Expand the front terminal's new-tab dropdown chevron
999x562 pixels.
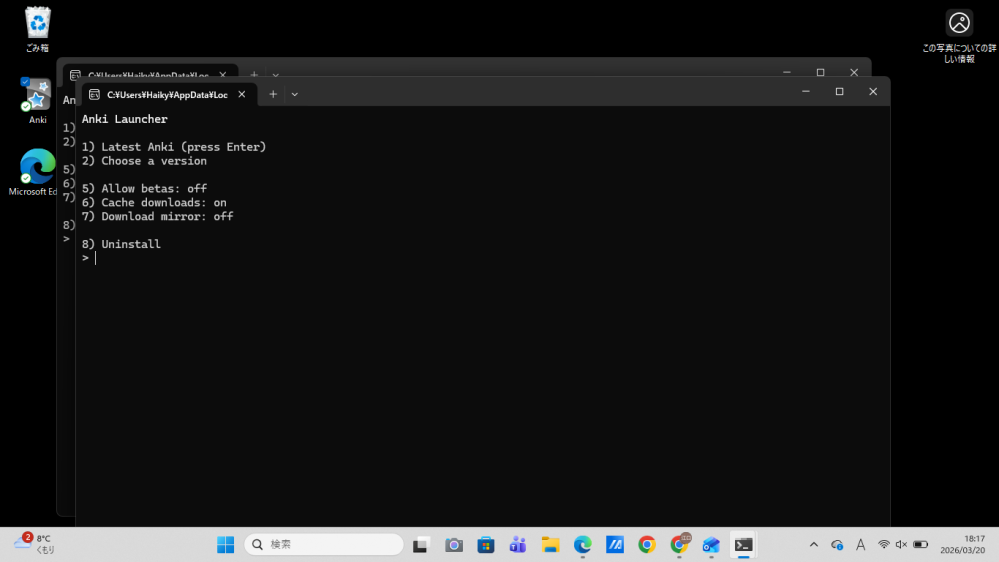coord(294,94)
